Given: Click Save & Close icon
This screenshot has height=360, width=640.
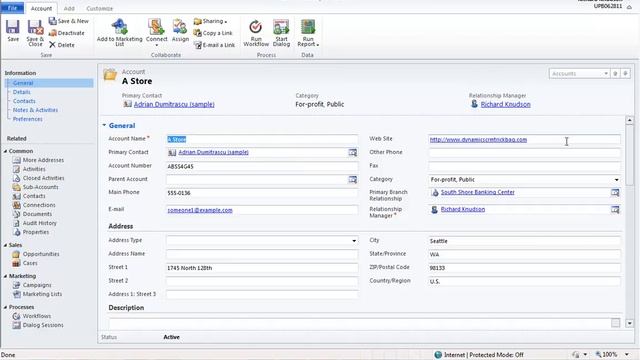Looking at the screenshot, I should (x=35, y=33).
